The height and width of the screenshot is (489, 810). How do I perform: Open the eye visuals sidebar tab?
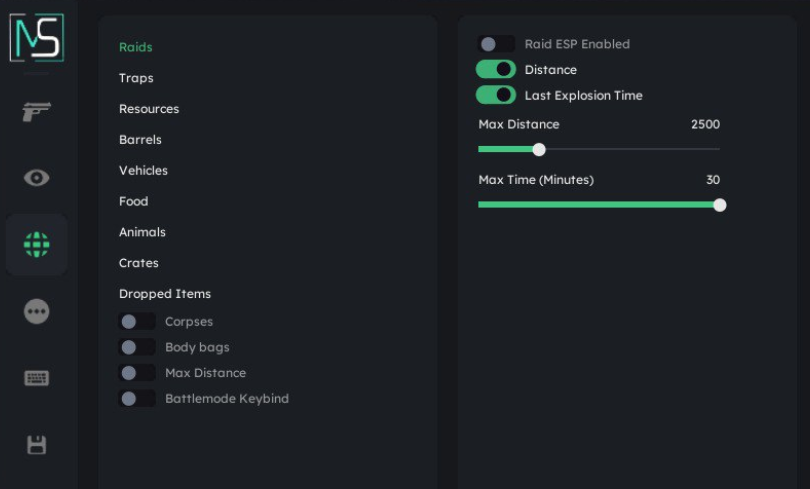point(37,178)
